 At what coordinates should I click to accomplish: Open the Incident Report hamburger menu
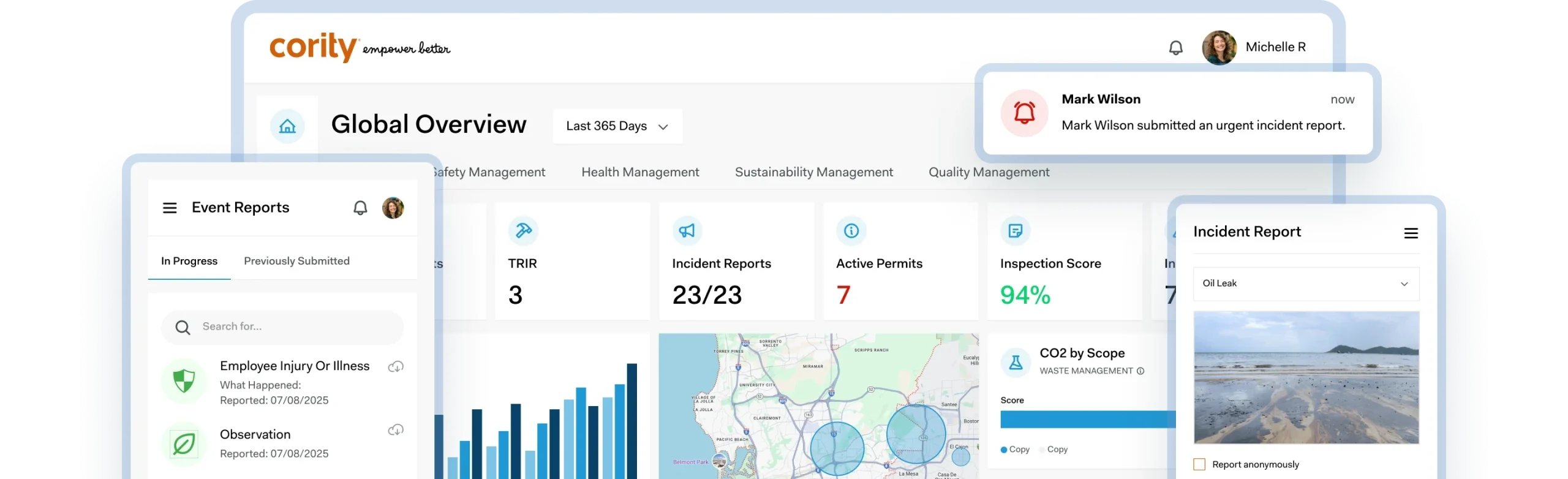(1411, 233)
